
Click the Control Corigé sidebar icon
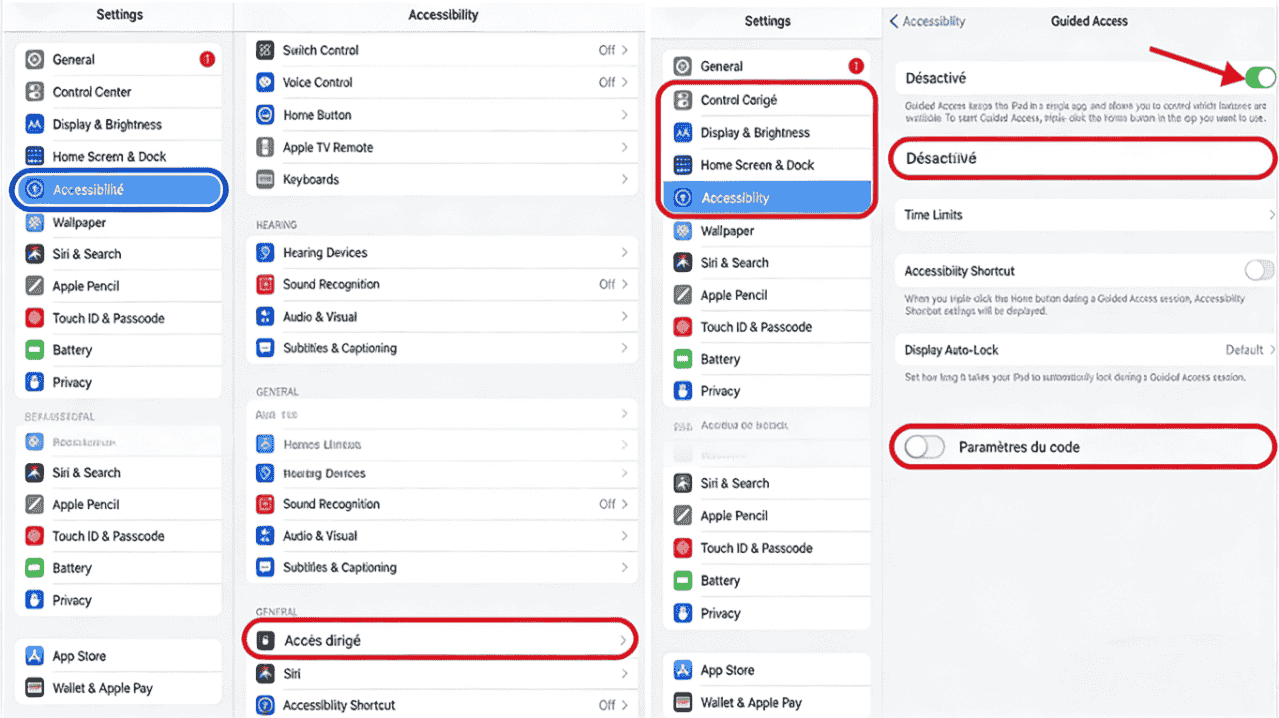click(683, 100)
